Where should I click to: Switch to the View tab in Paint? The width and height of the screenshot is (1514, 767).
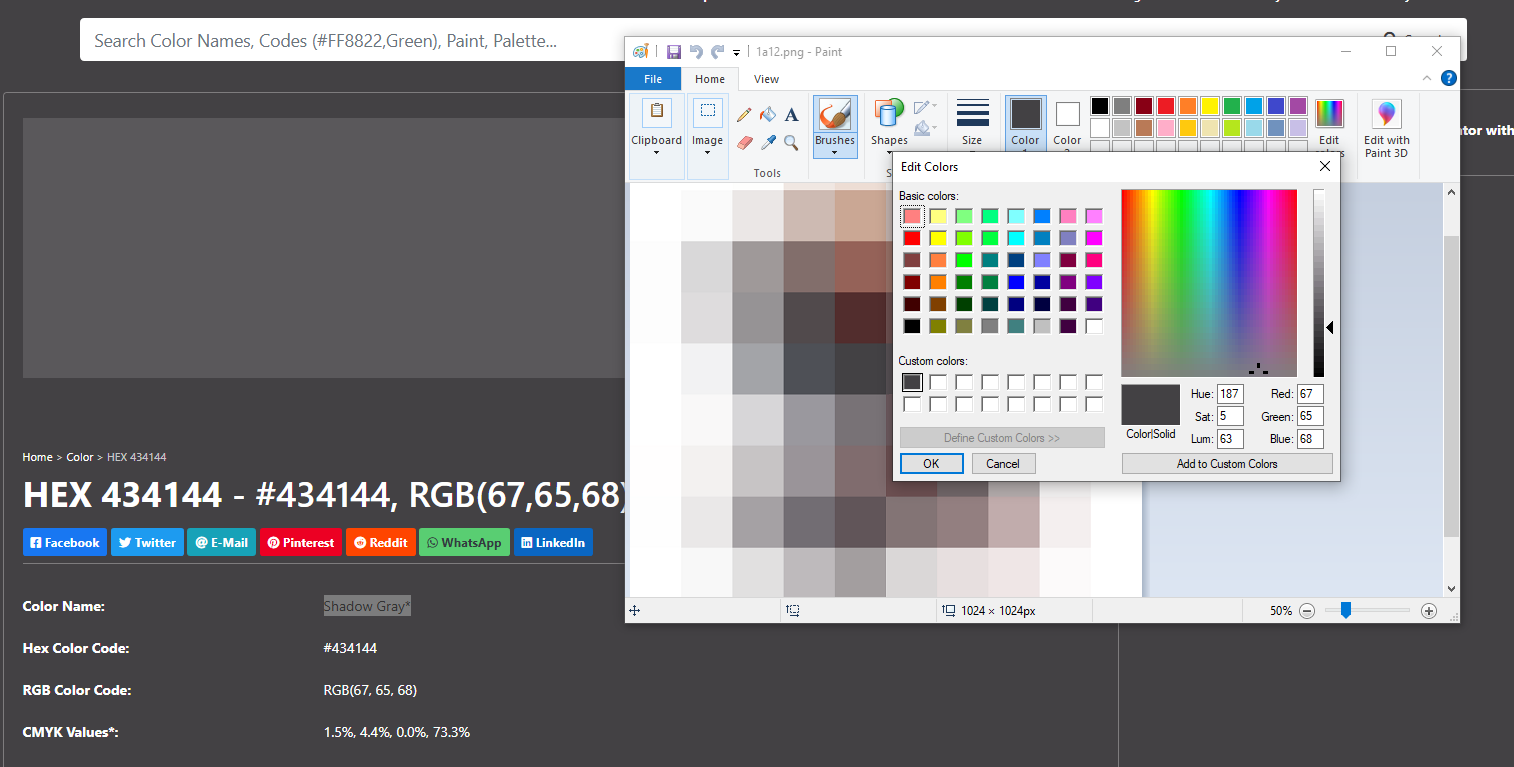767,79
